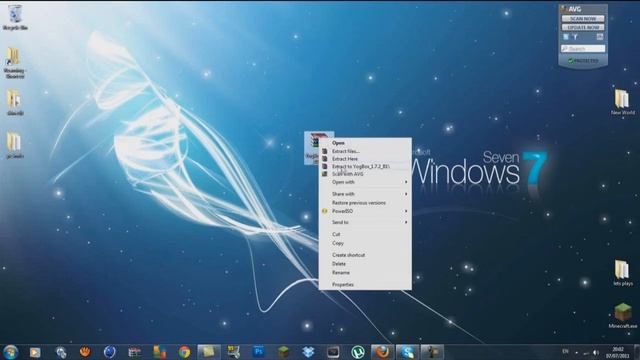Open the New World folder on desktop

622,102
